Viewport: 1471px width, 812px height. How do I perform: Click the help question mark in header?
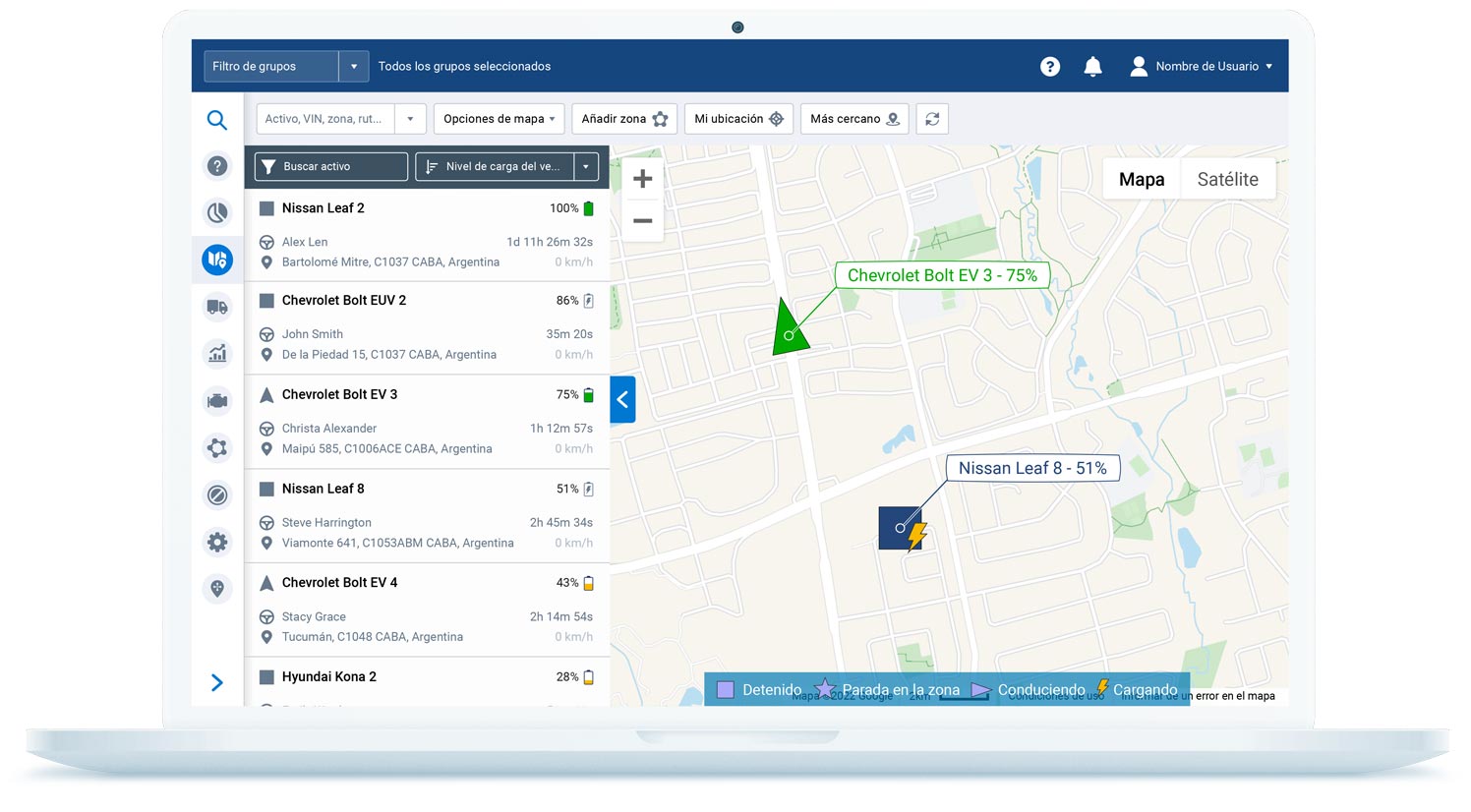tap(1050, 66)
